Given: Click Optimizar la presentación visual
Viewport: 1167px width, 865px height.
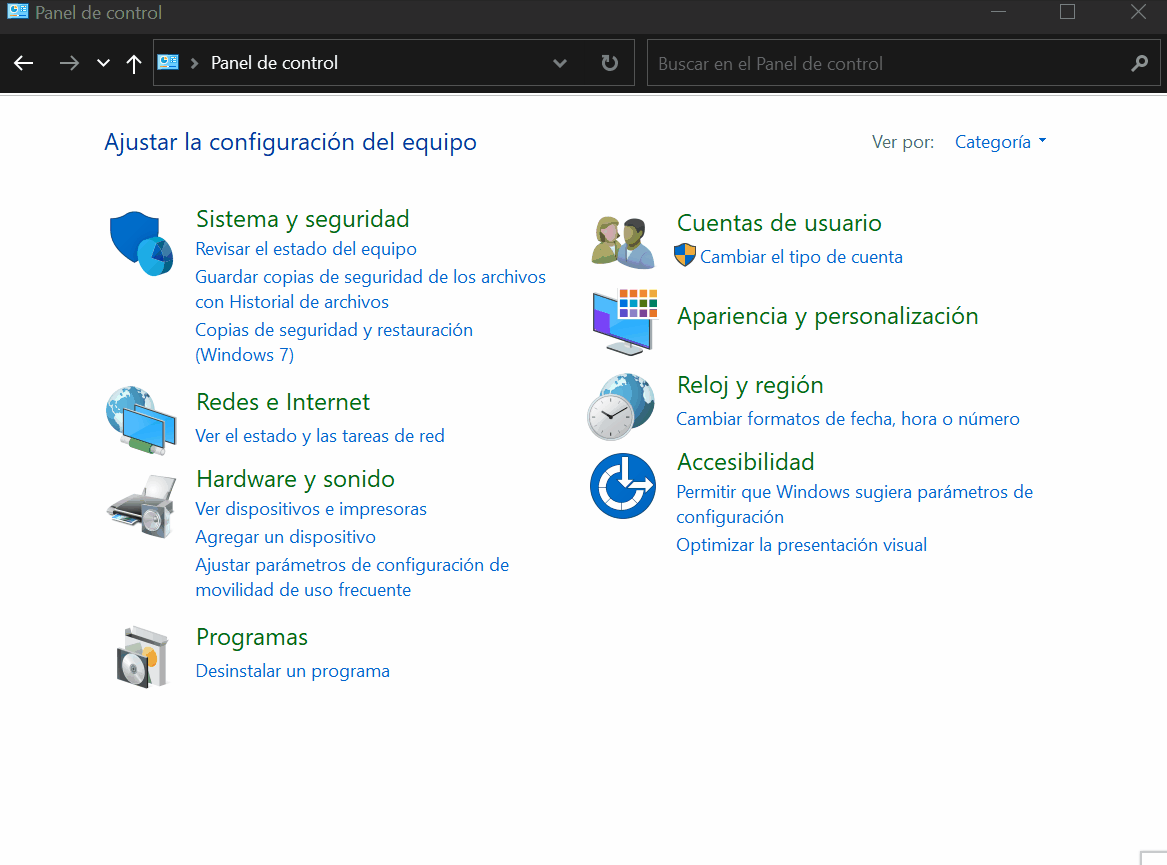Looking at the screenshot, I should [802, 545].
